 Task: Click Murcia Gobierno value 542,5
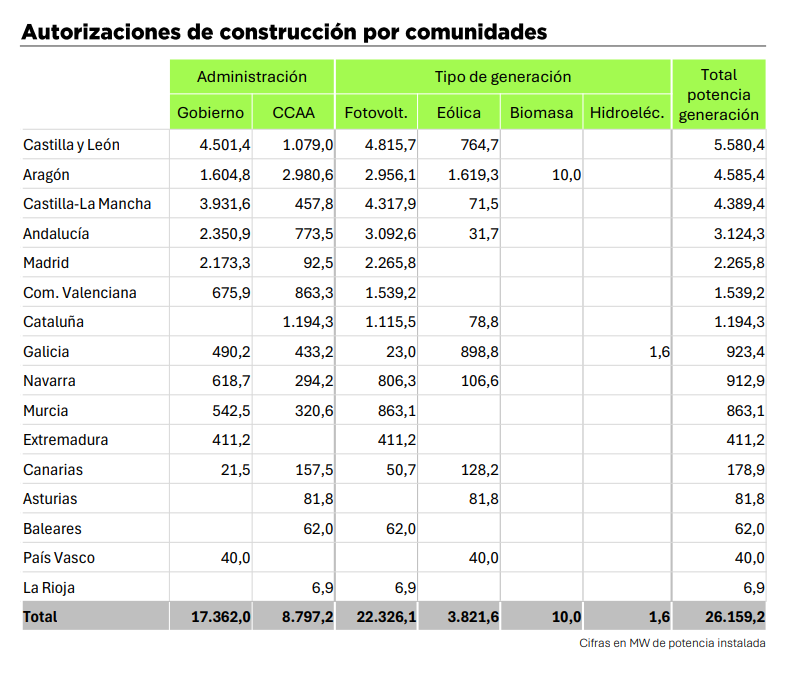pos(231,411)
